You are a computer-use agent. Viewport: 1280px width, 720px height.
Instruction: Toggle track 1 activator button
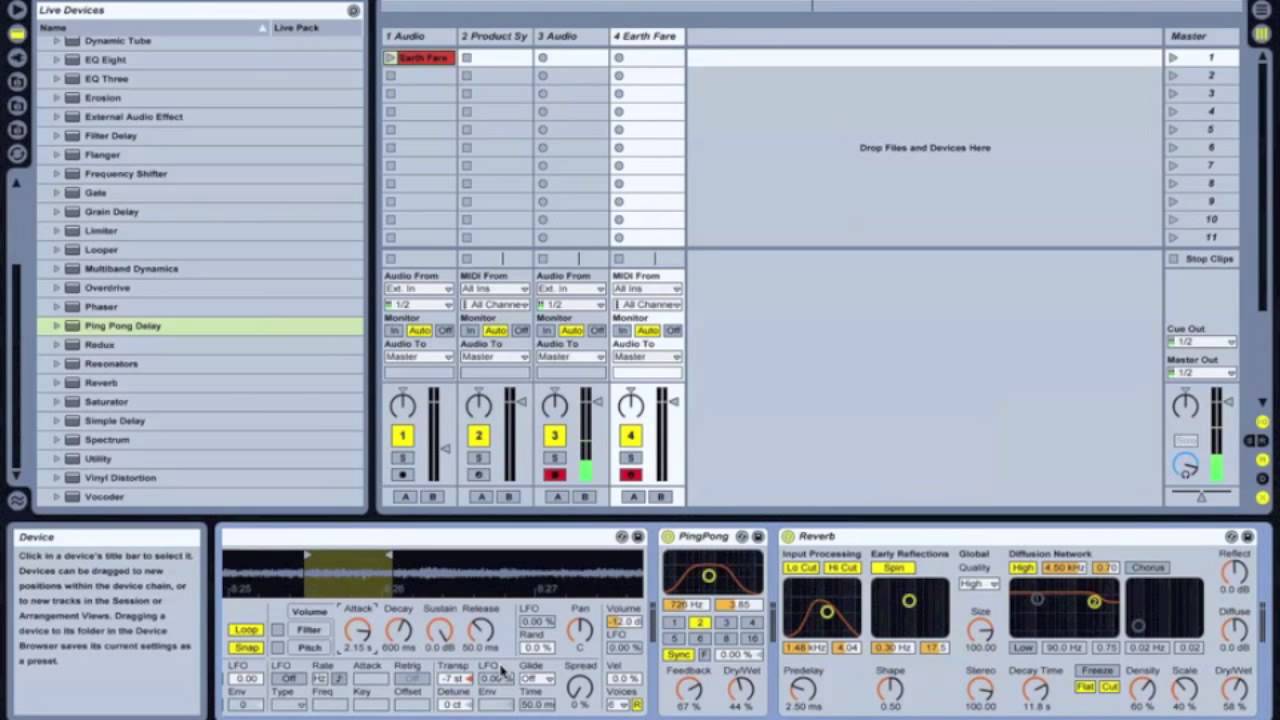[402, 435]
